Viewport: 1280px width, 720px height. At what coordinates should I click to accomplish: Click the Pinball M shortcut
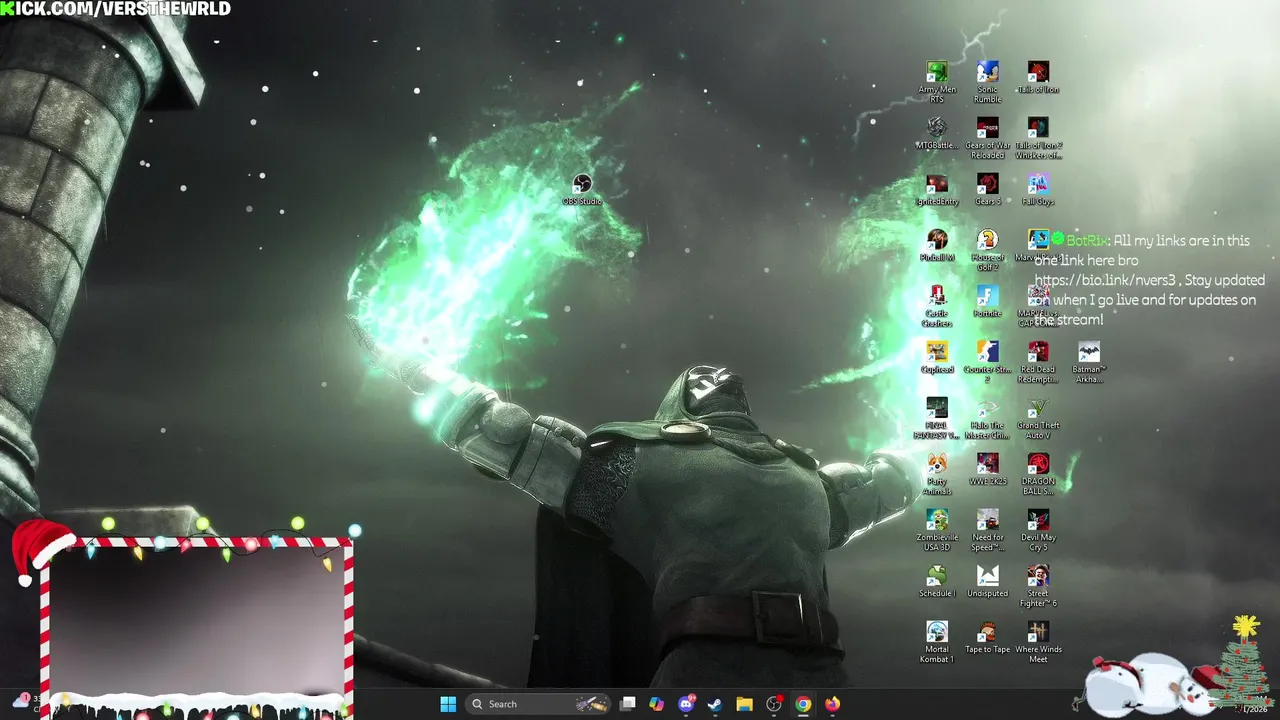[937, 245]
